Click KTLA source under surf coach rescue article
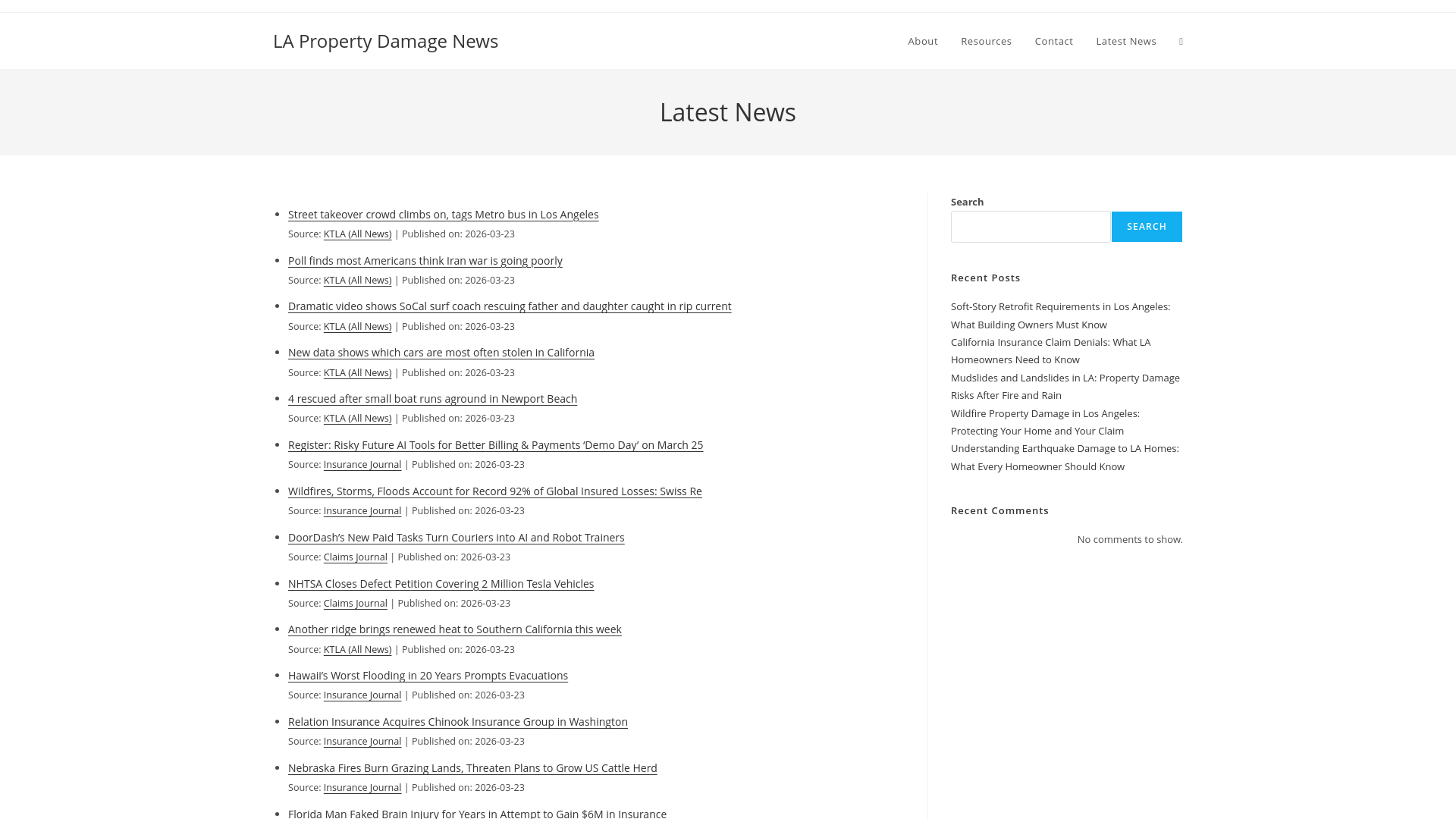1456x819 pixels. pyautogui.click(x=357, y=327)
